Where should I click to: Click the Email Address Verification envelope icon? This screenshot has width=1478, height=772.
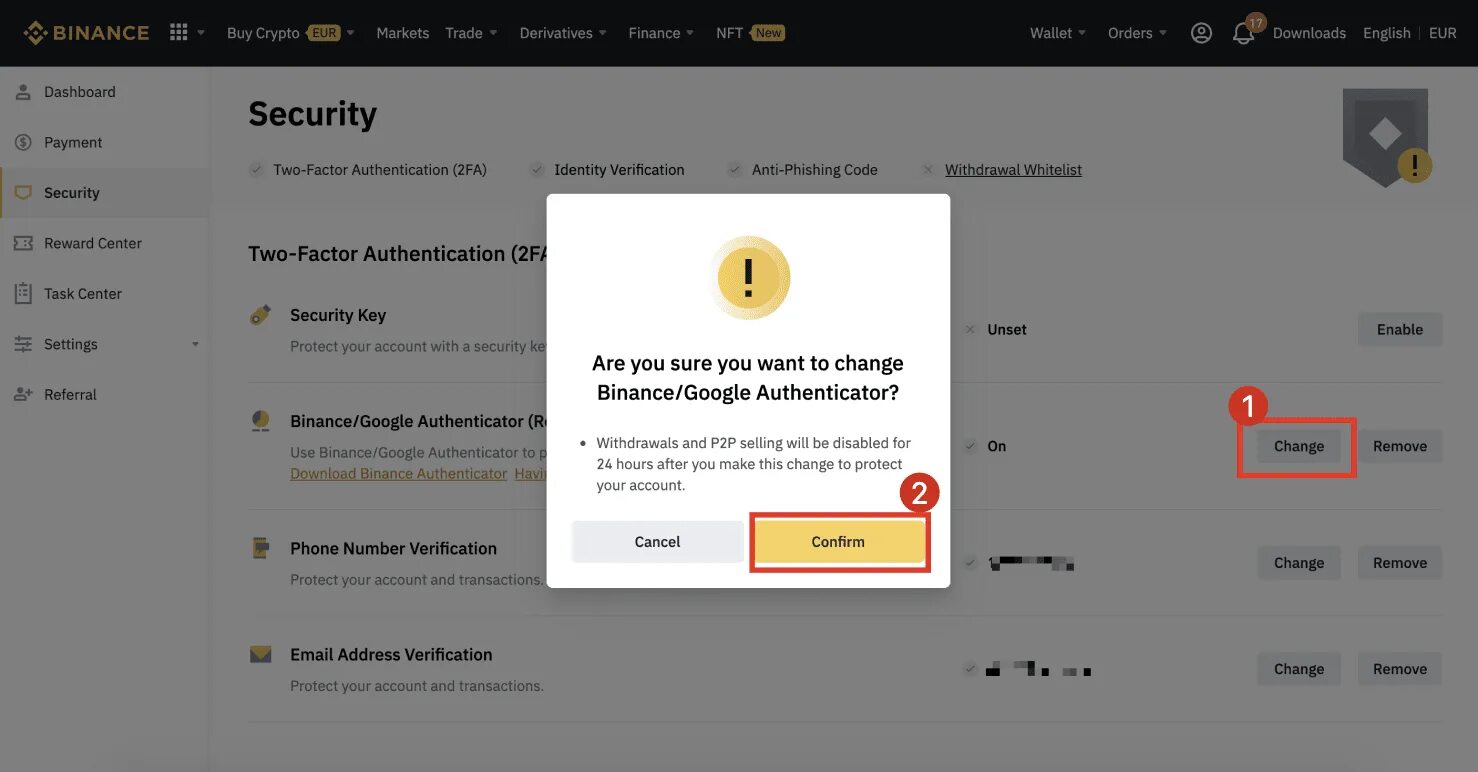click(x=260, y=655)
